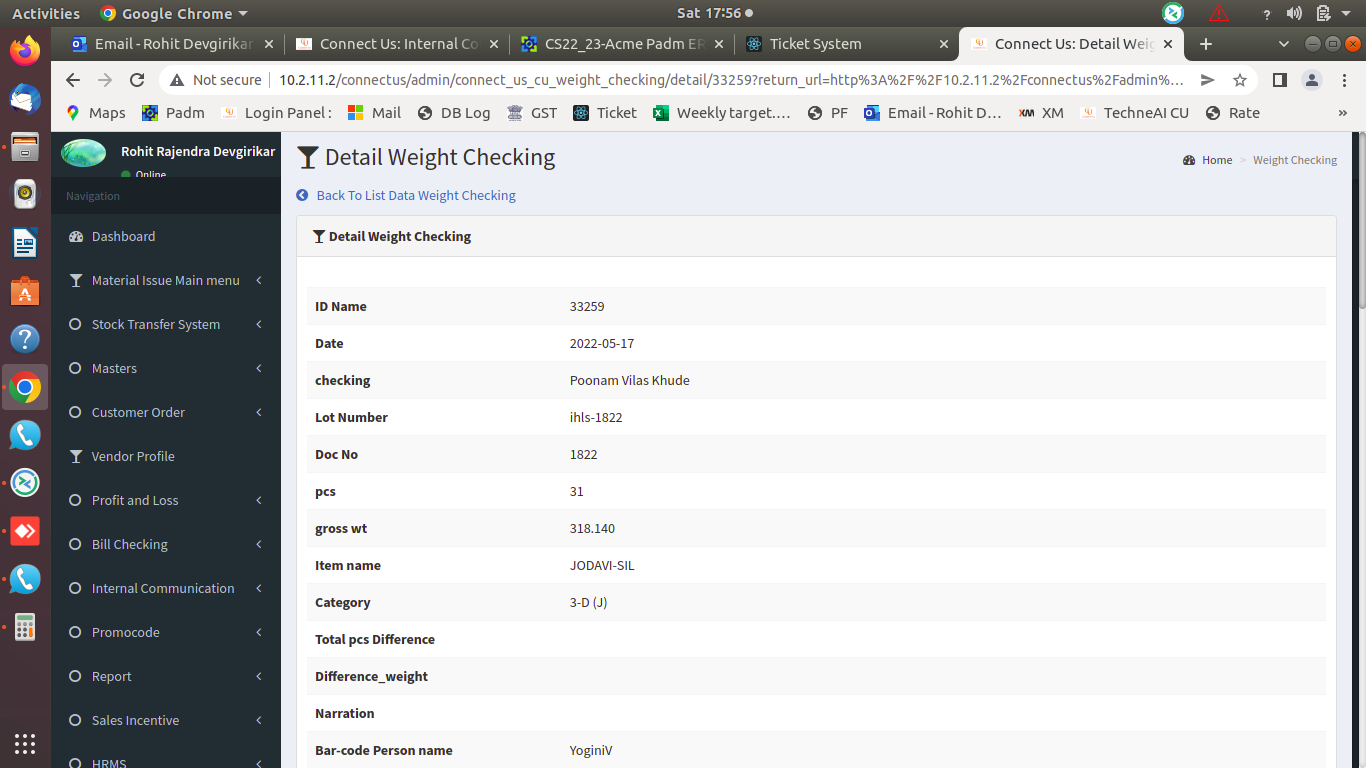This screenshot has height=768, width=1366.
Task: Switch to CS22_23-Acme Padm ER tab
Action: (623, 44)
